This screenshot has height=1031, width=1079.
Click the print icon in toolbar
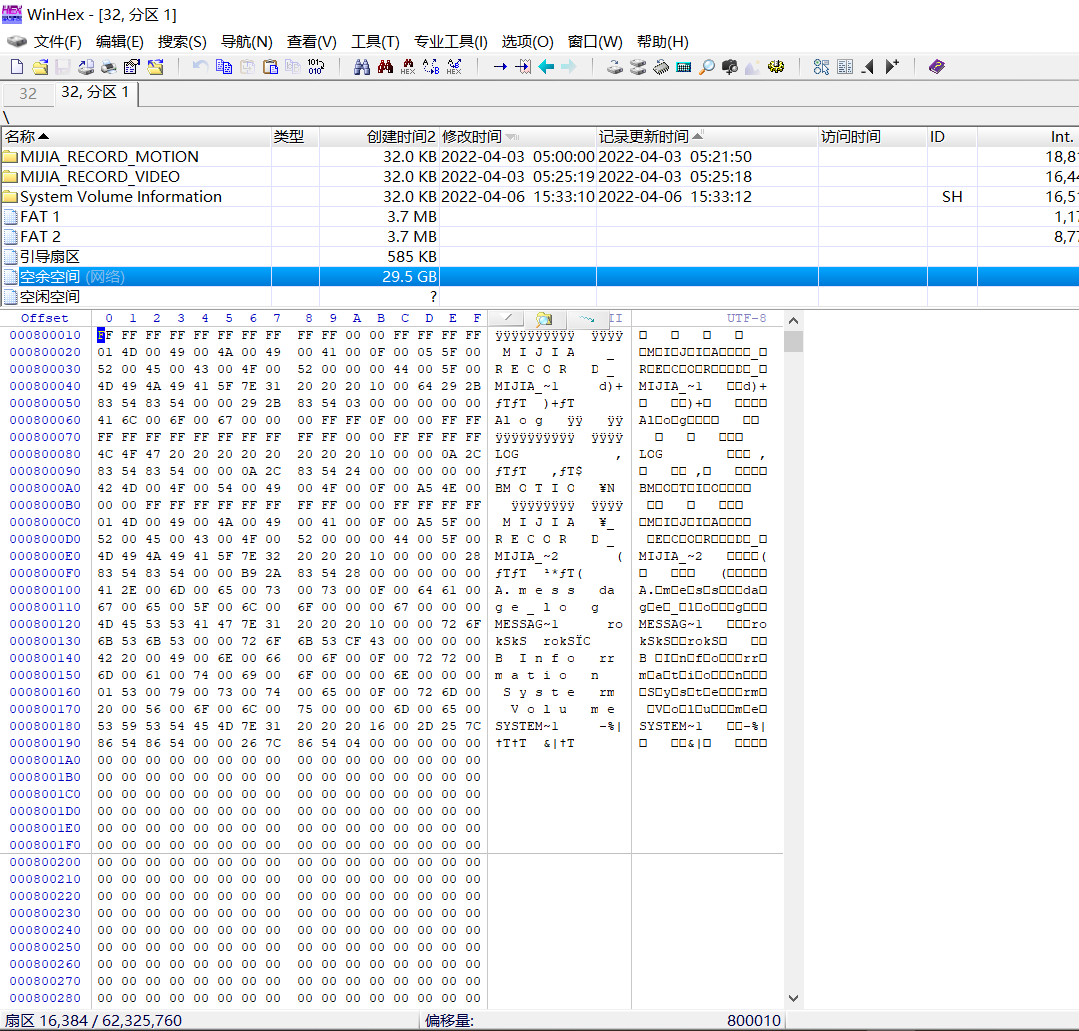(x=109, y=67)
